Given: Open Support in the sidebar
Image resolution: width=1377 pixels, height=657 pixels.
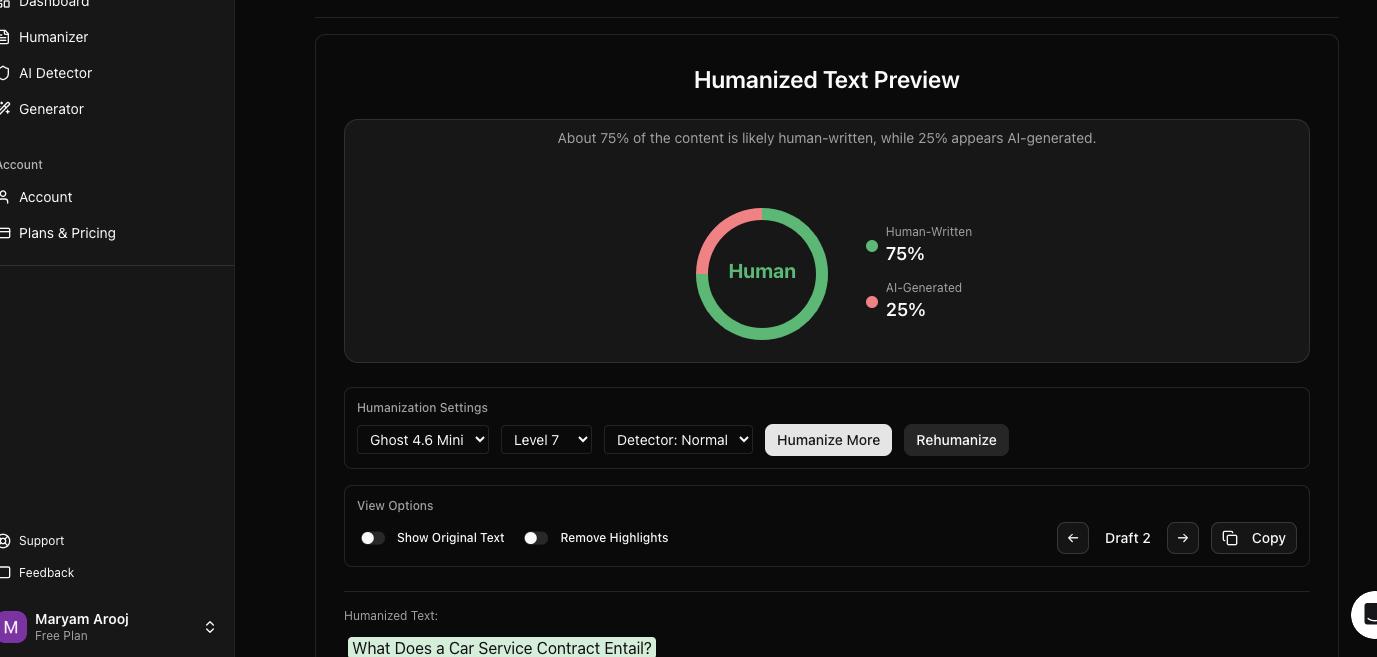Looking at the screenshot, I should coord(41,541).
